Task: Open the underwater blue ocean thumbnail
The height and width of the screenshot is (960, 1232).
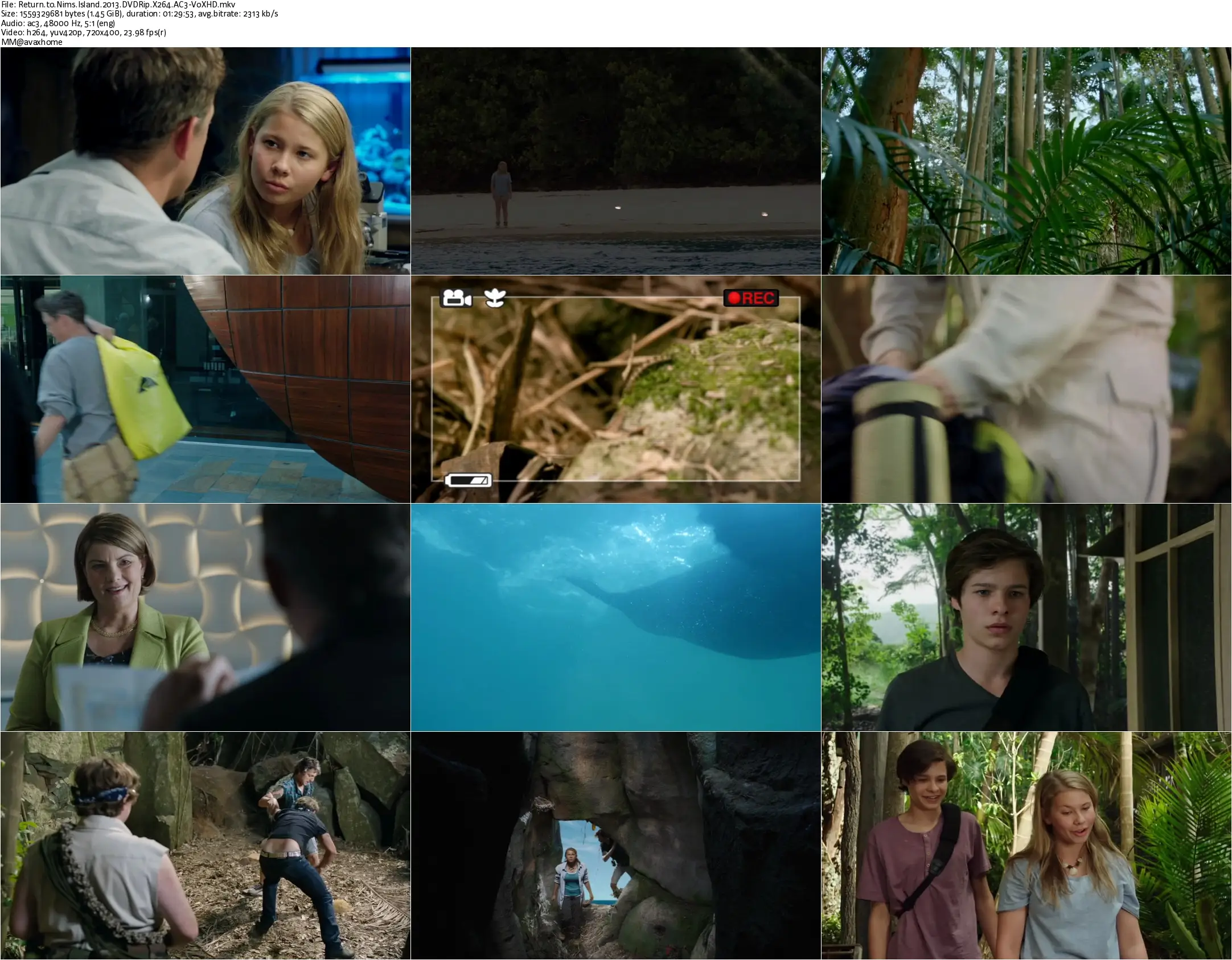Action: tap(615, 617)
